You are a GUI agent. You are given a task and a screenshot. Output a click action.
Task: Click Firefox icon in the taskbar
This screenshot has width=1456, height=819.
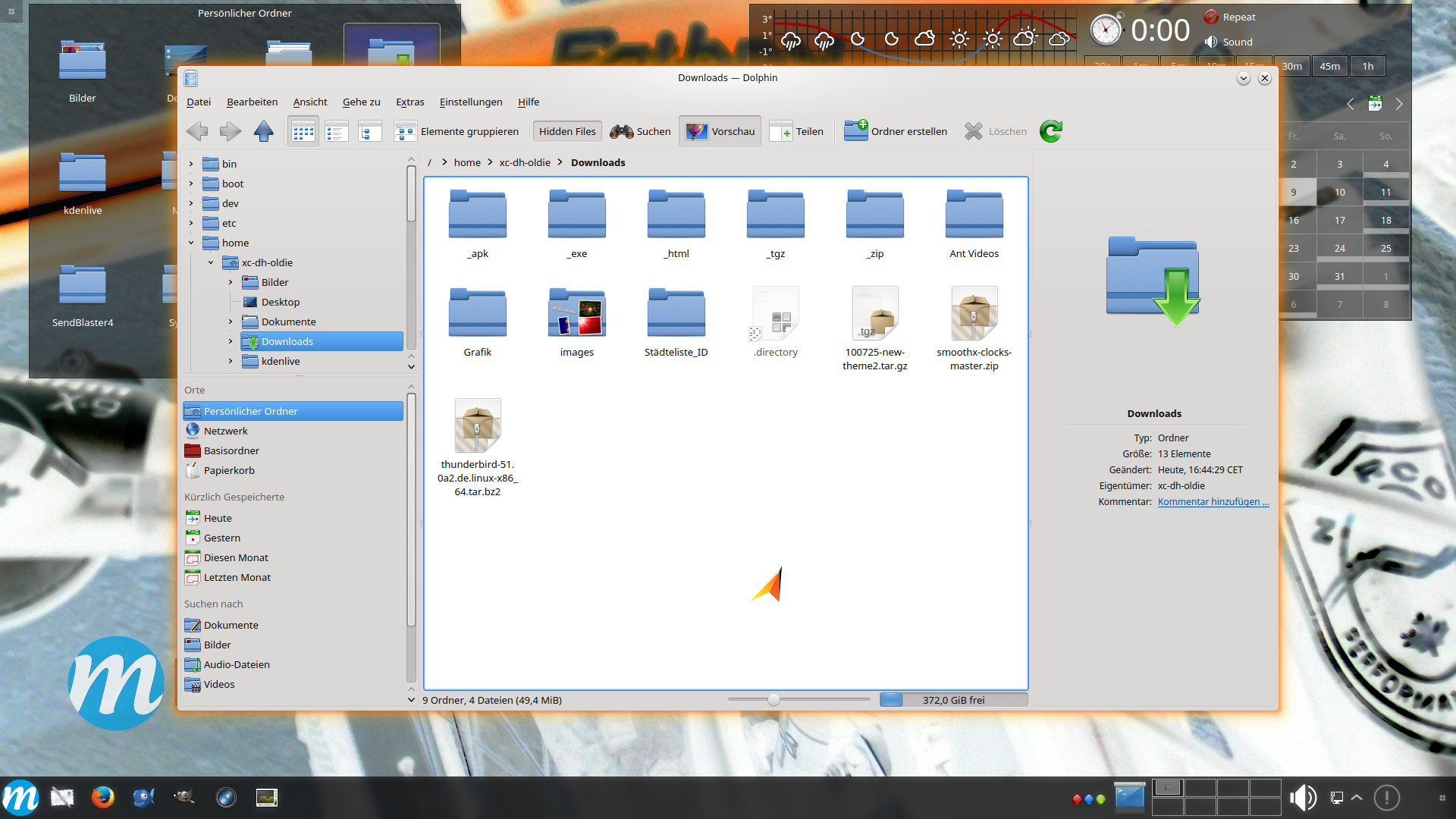(x=102, y=797)
